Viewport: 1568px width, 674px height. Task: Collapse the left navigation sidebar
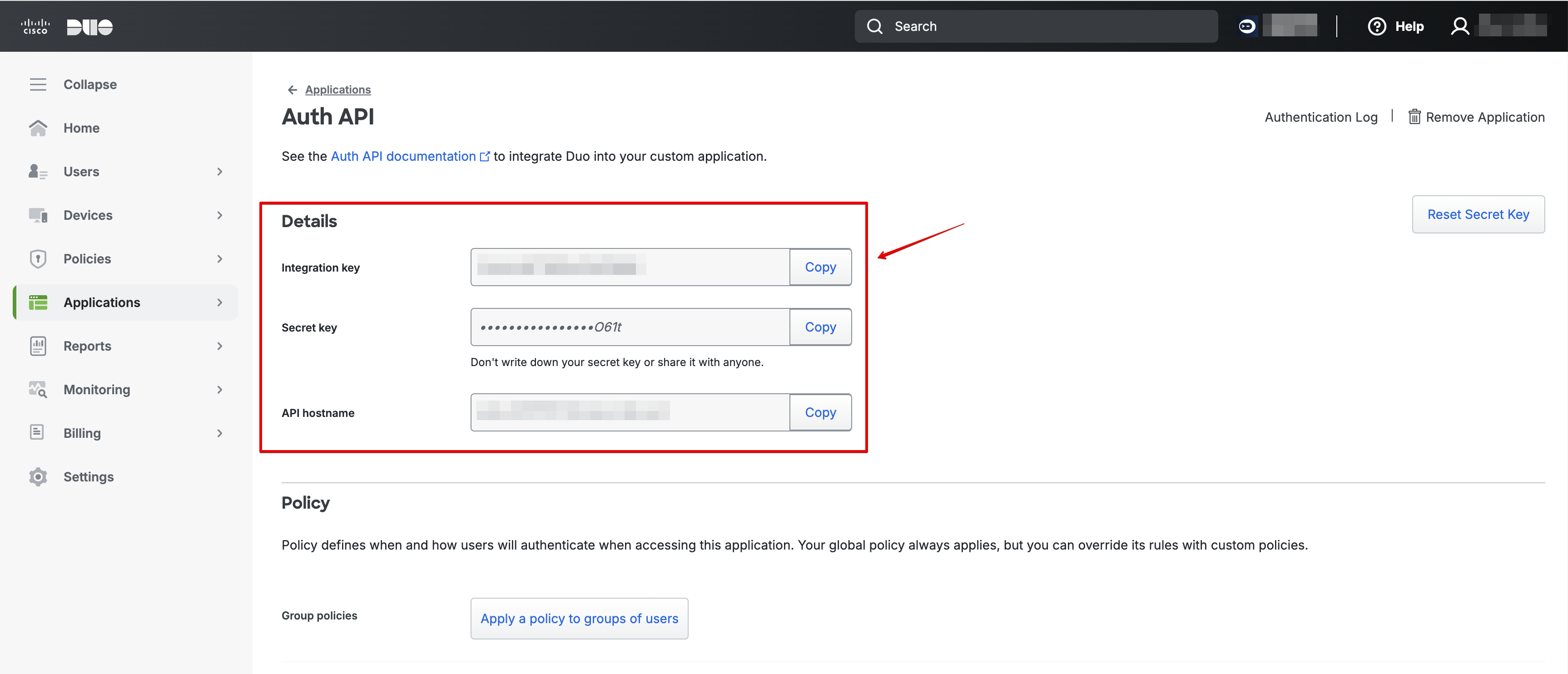38,84
